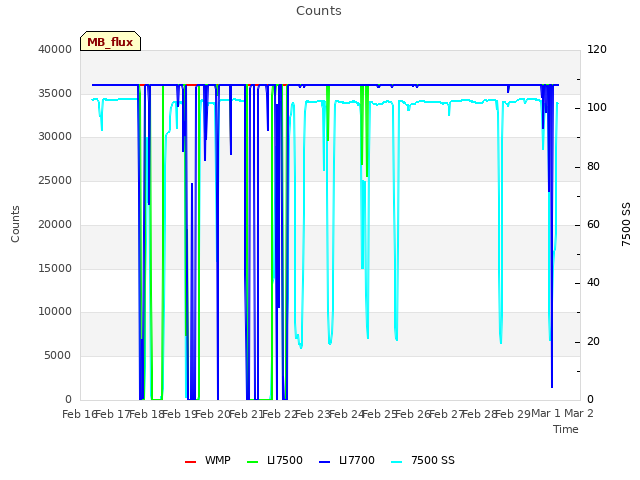Click the chart title Counts

click(318, 11)
